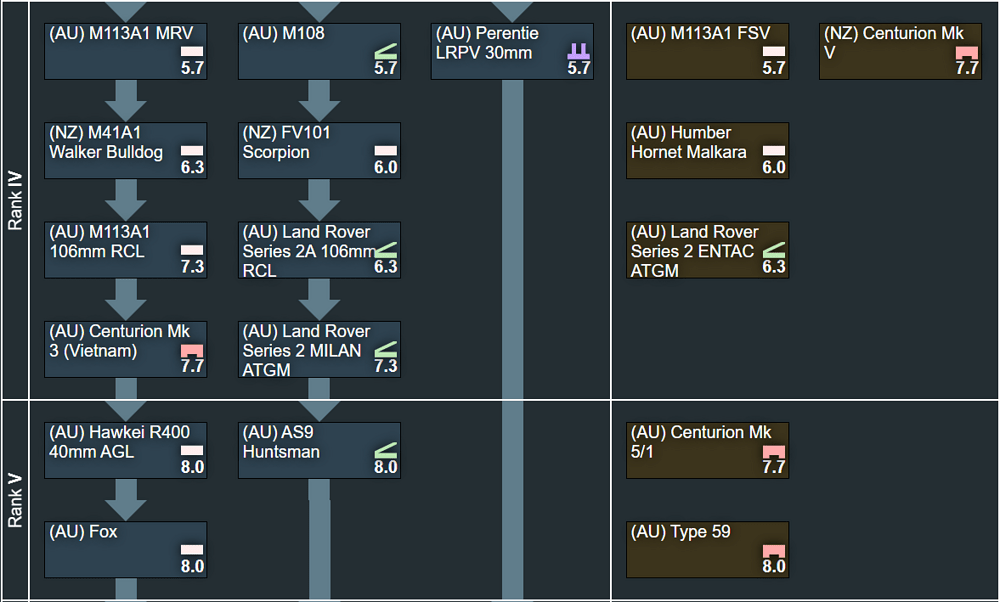Click the green tank destroyer icon on M108

385,50
